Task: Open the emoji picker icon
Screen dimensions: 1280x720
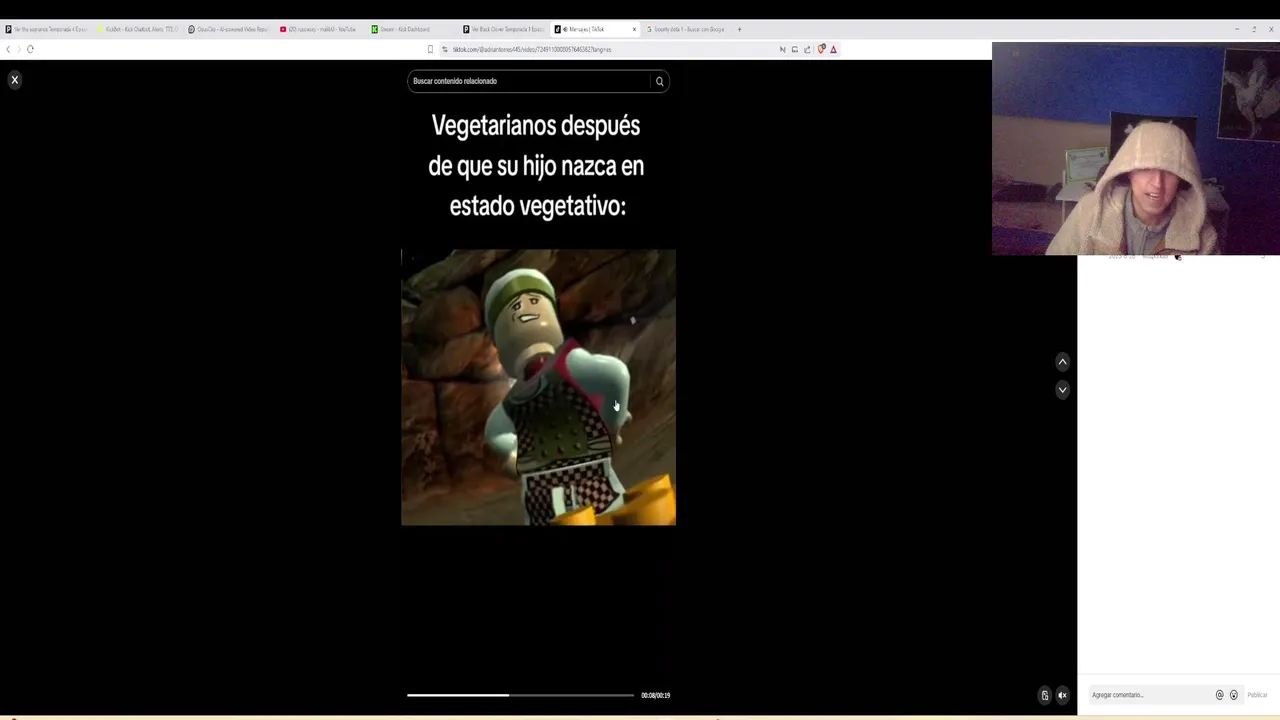Action: click(x=1233, y=695)
